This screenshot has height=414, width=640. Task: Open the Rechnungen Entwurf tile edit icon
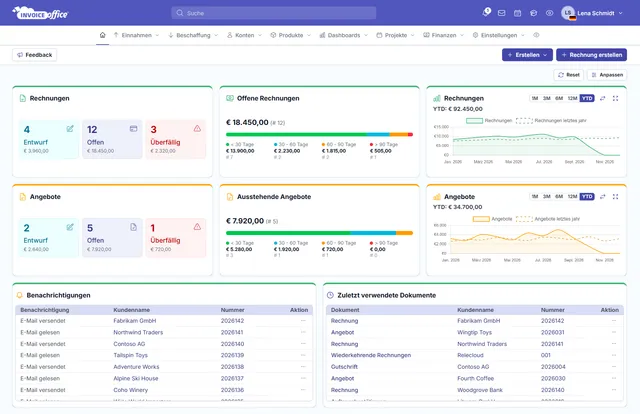[70, 129]
